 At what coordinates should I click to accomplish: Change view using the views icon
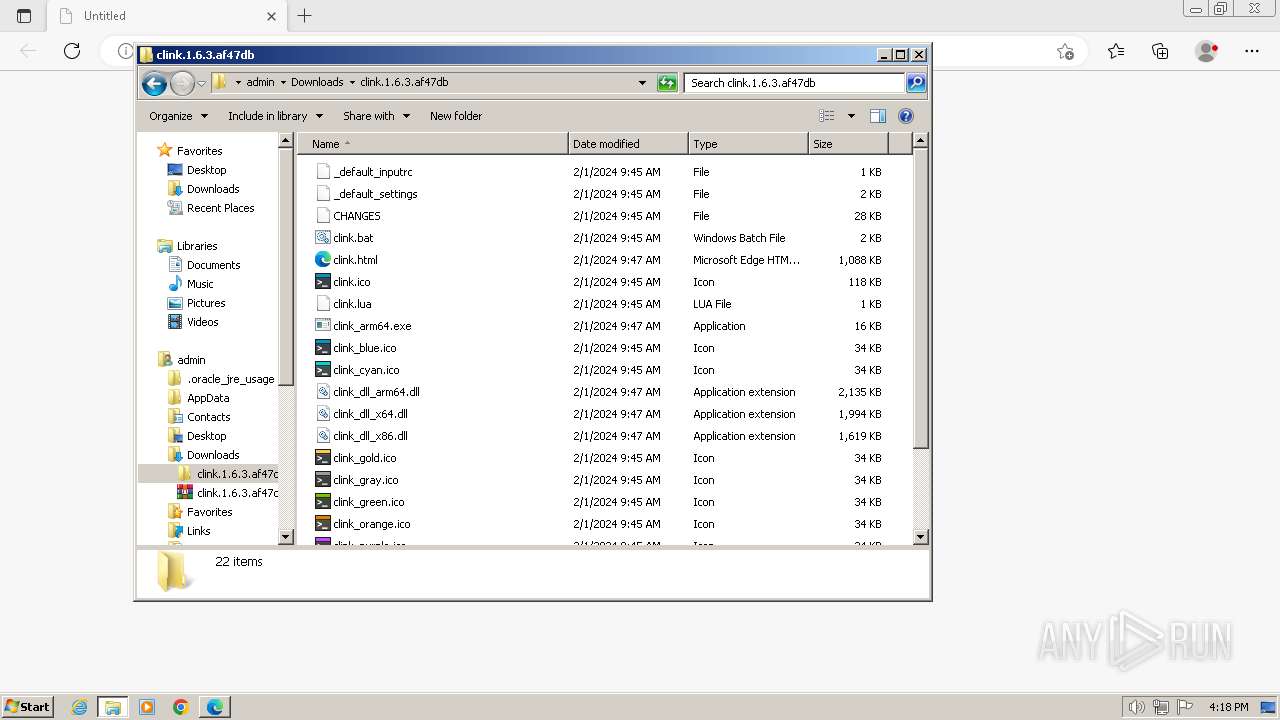click(827, 116)
